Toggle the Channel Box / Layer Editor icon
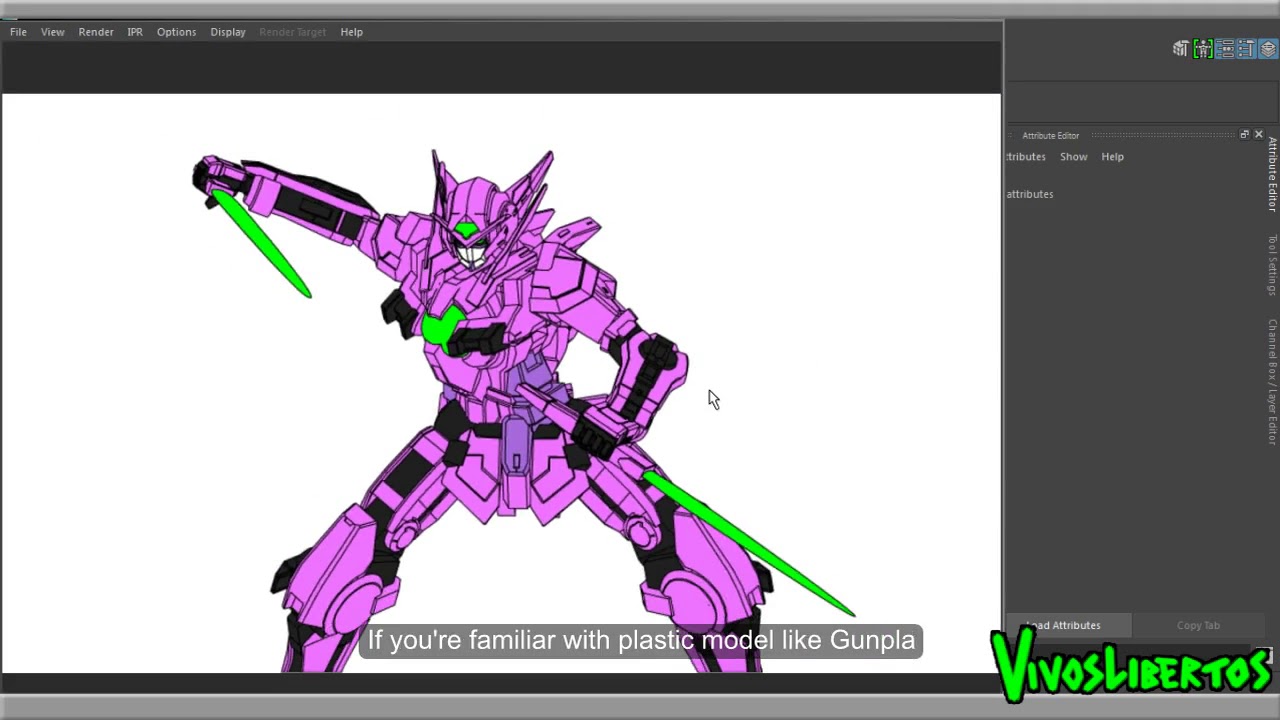Screen dimensions: 1280x720 click(1268, 48)
